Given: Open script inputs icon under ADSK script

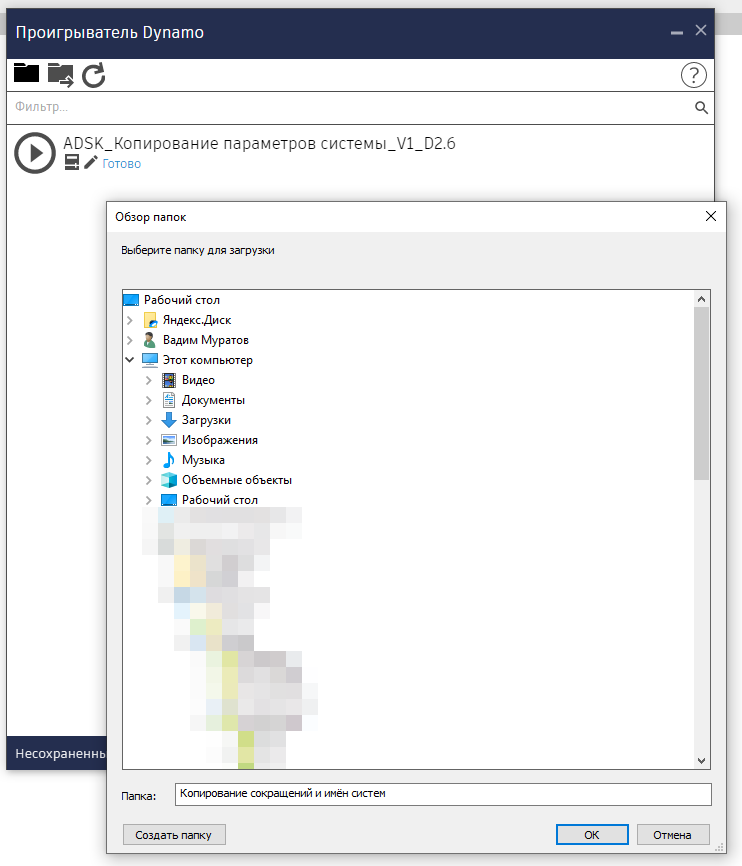Looking at the screenshot, I should click(x=72, y=162).
